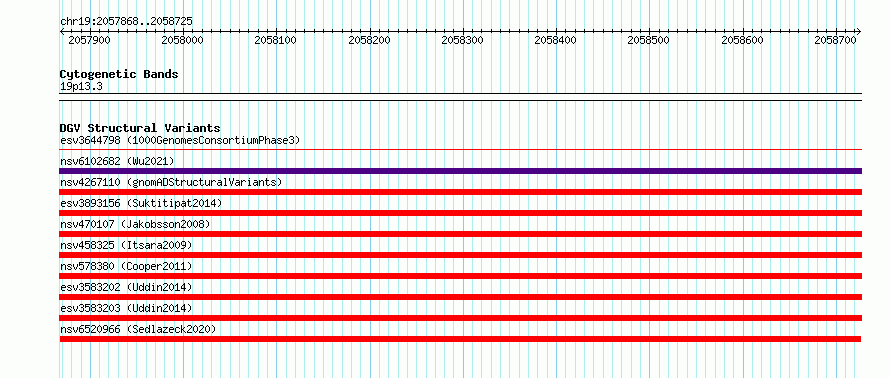Open variant esv3644798 label
Screen dimensions: 890x378
(x=180, y=140)
